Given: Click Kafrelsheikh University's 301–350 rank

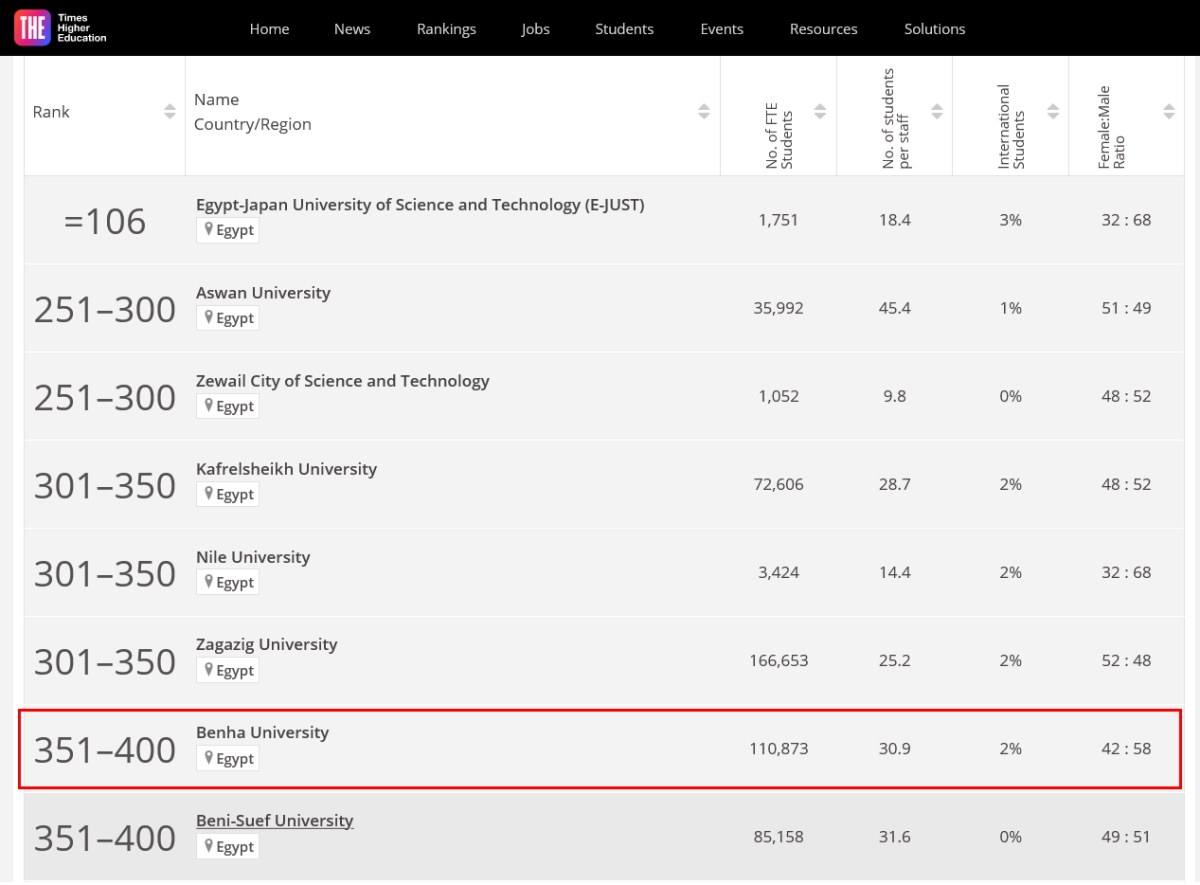Looking at the screenshot, I should 105,485.
